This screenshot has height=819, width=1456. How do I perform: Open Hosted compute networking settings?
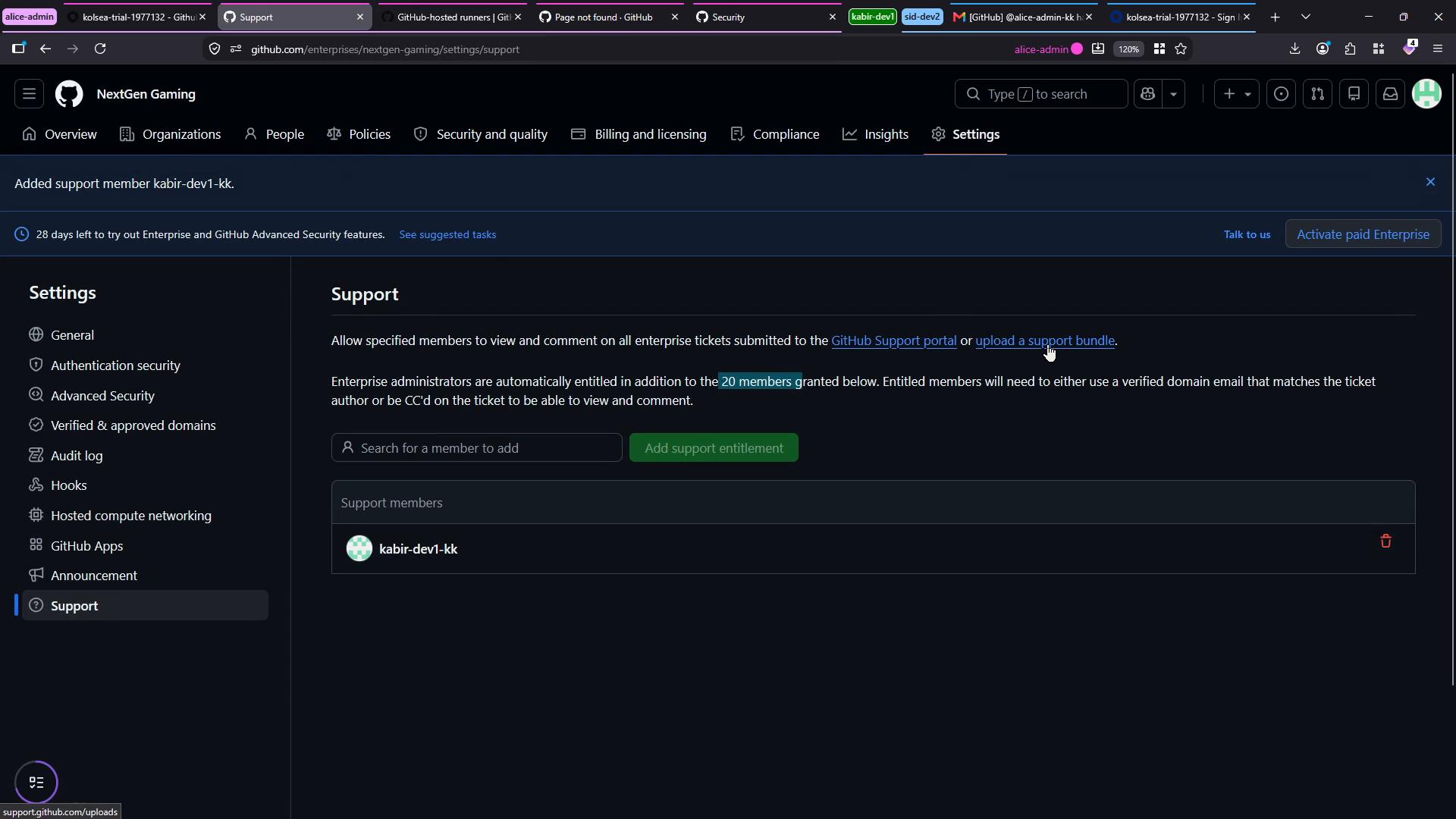click(x=145, y=516)
